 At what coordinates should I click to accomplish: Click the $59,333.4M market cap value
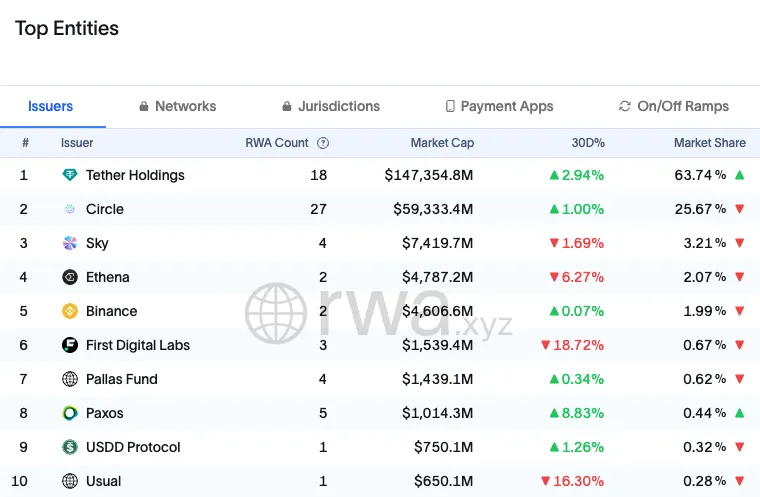point(433,209)
